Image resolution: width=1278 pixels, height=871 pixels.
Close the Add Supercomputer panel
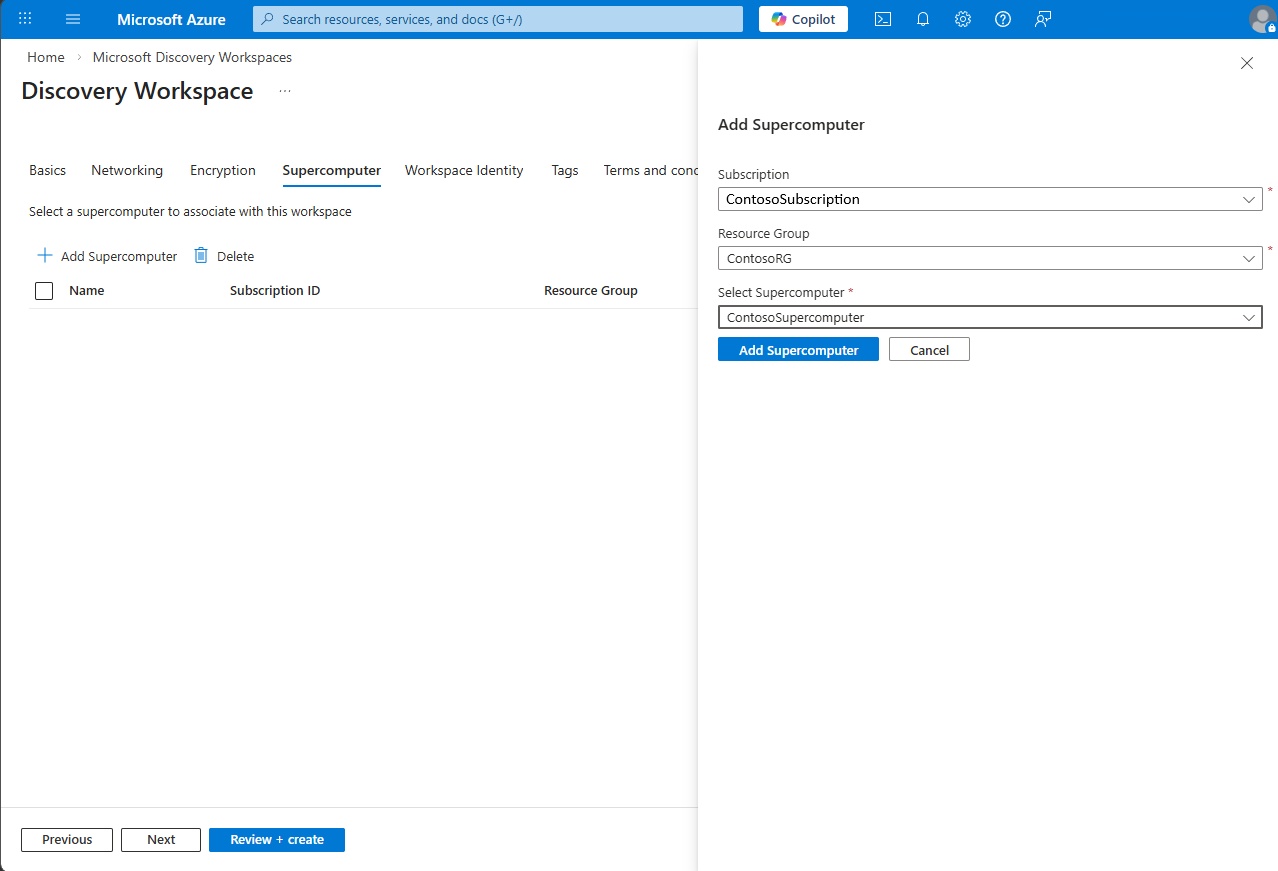(1247, 63)
